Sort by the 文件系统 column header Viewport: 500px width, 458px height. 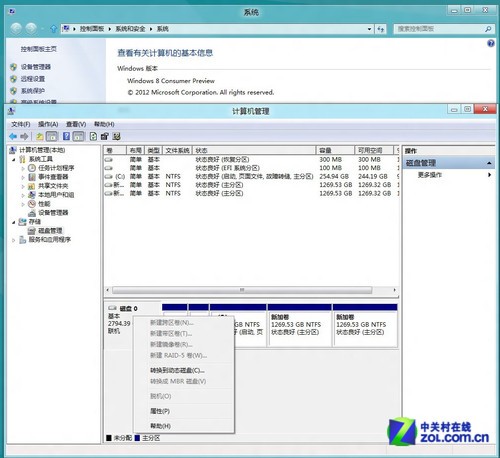(177, 150)
